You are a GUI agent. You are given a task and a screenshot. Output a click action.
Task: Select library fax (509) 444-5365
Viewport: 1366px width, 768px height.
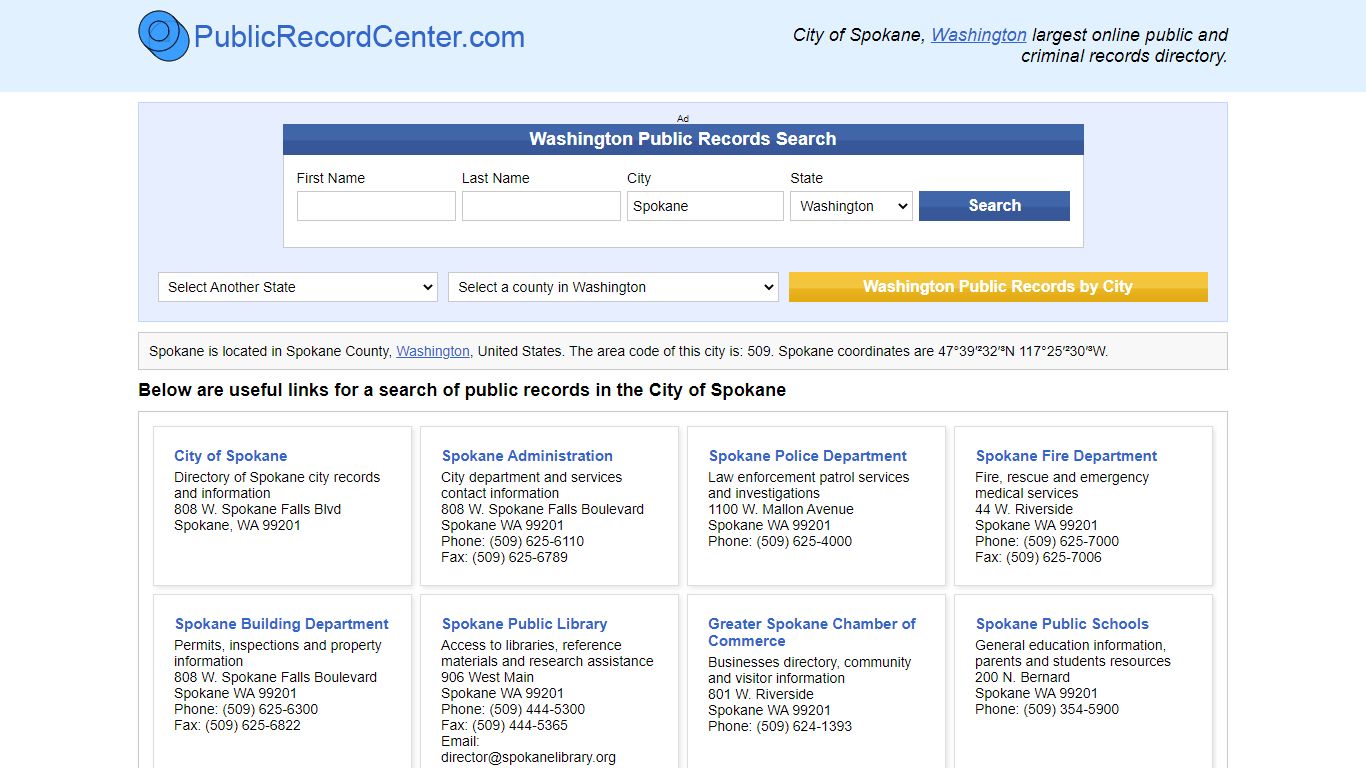click(x=520, y=725)
